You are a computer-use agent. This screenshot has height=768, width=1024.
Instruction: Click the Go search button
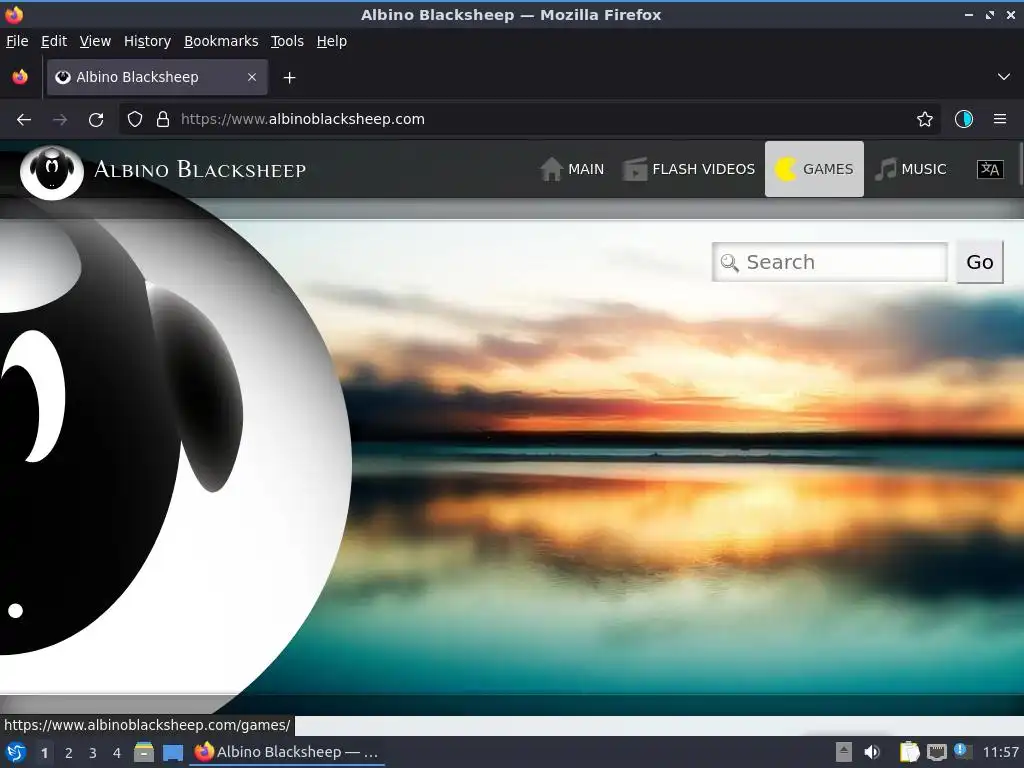[980, 262]
